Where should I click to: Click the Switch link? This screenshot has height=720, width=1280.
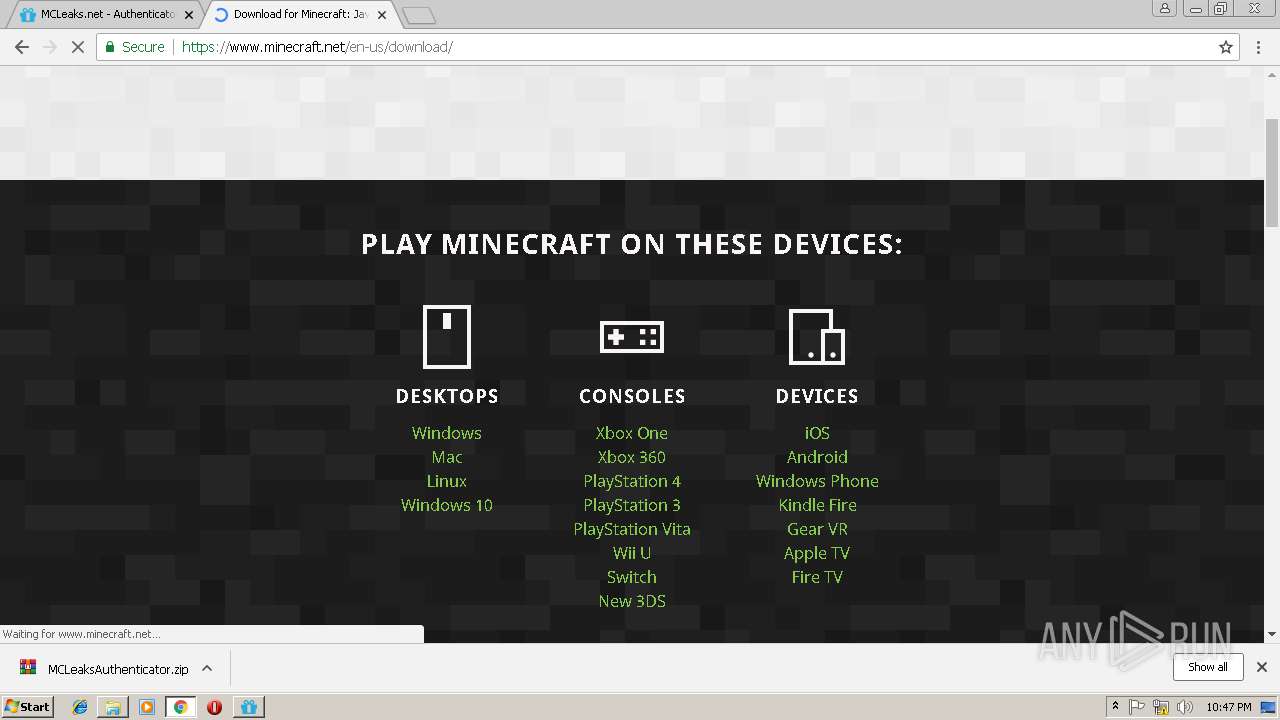click(x=632, y=577)
